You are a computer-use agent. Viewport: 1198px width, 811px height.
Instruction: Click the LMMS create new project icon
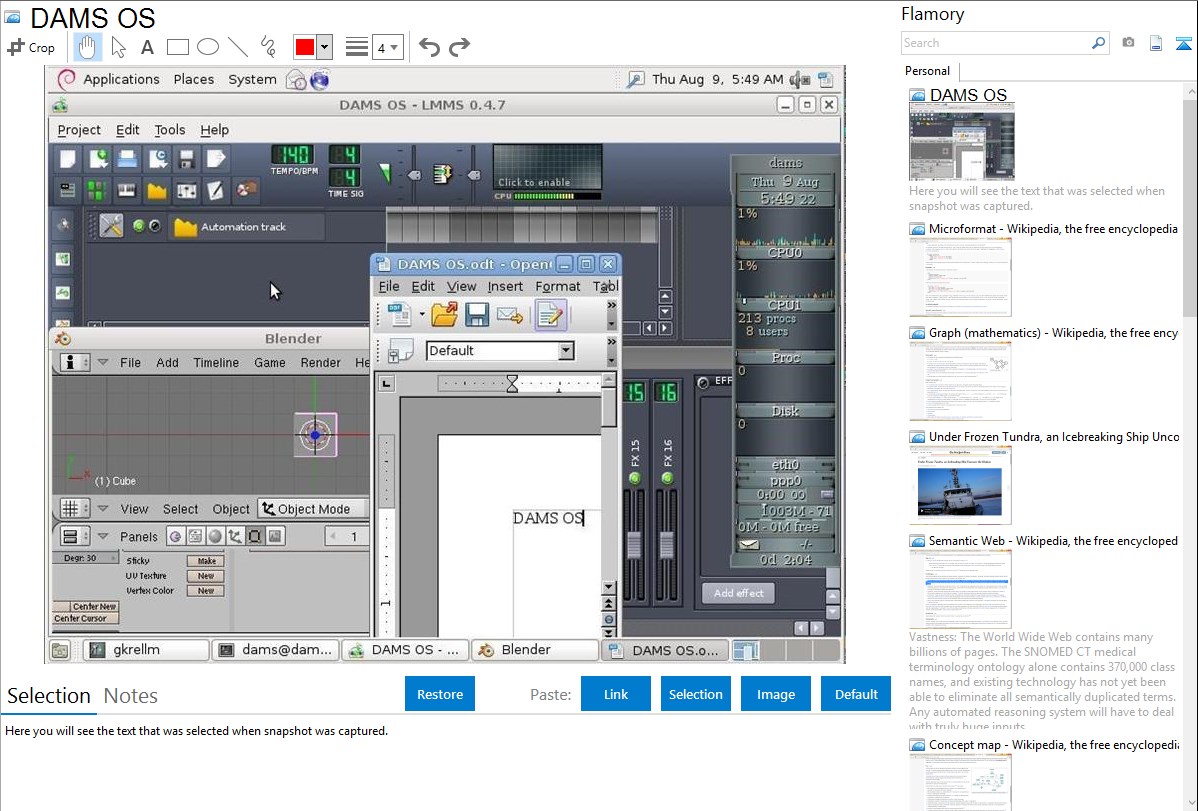click(x=68, y=159)
